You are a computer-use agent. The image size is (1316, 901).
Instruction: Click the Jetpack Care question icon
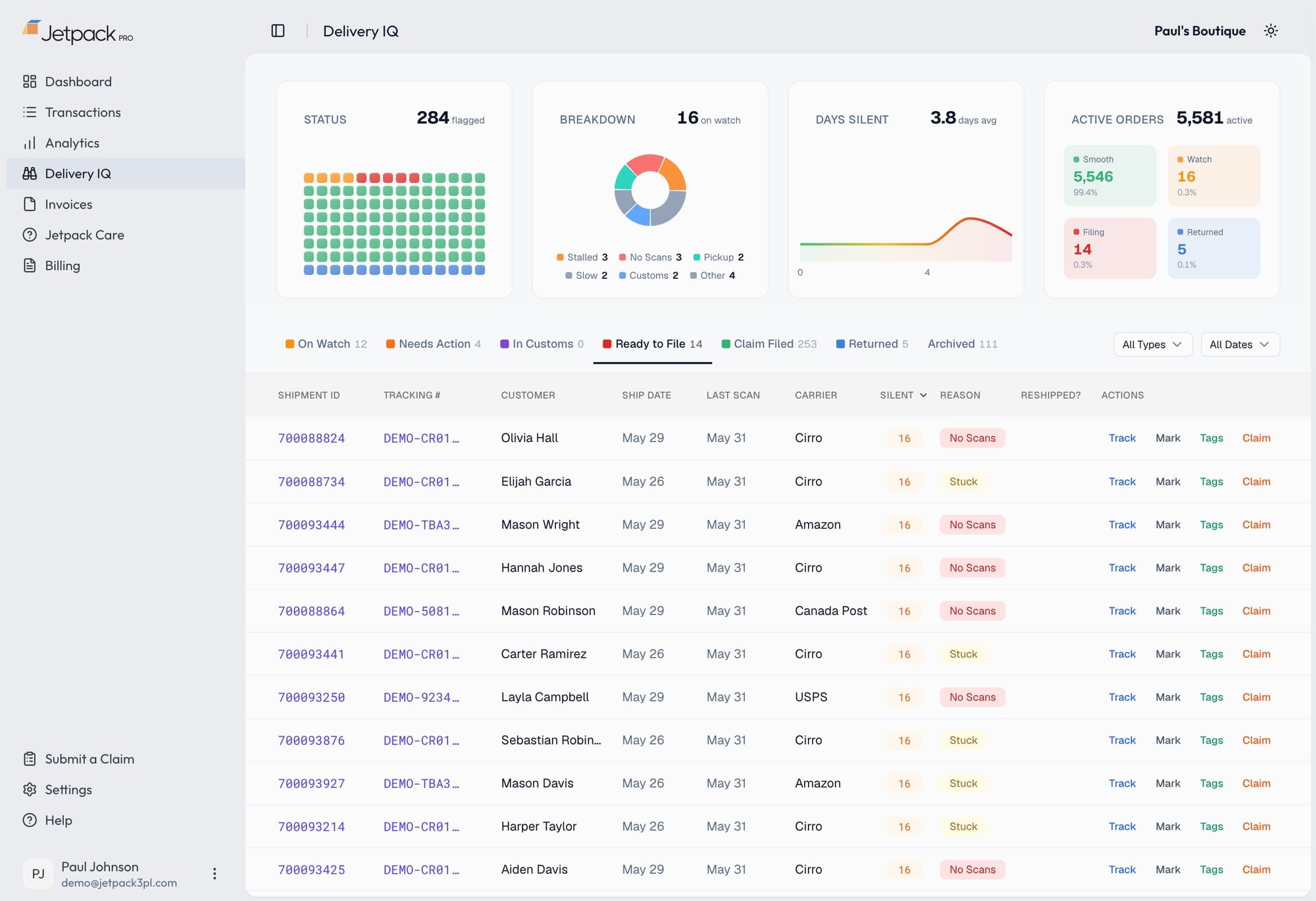point(30,235)
